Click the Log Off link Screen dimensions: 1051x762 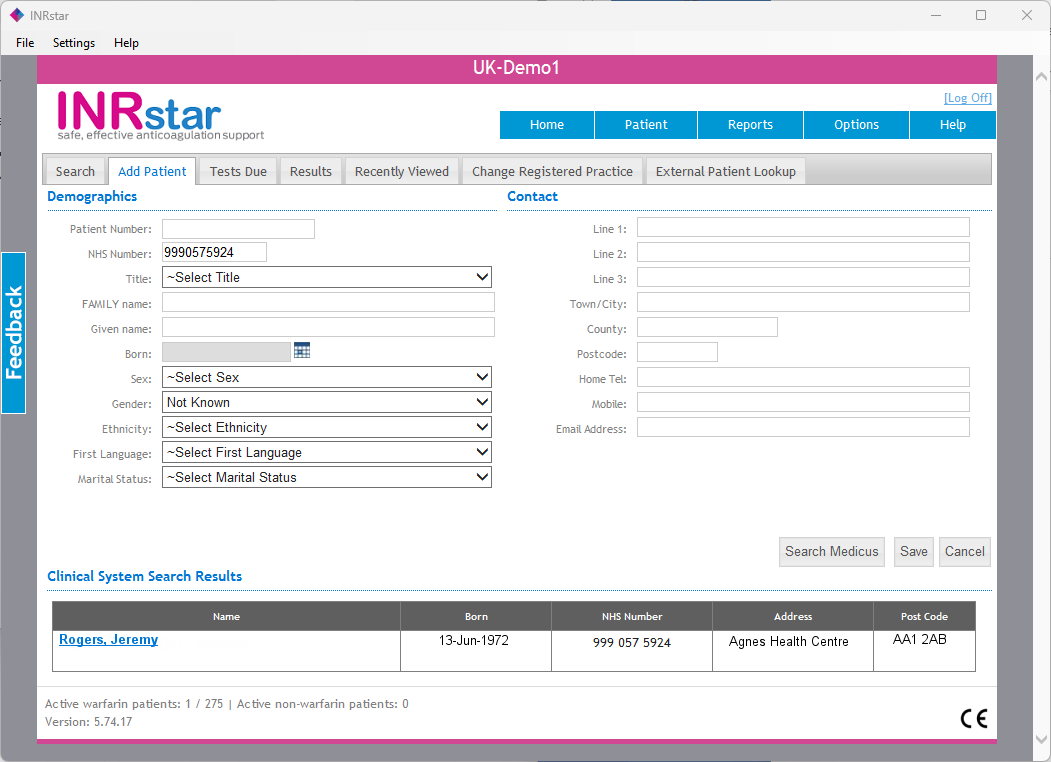pos(967,98)
